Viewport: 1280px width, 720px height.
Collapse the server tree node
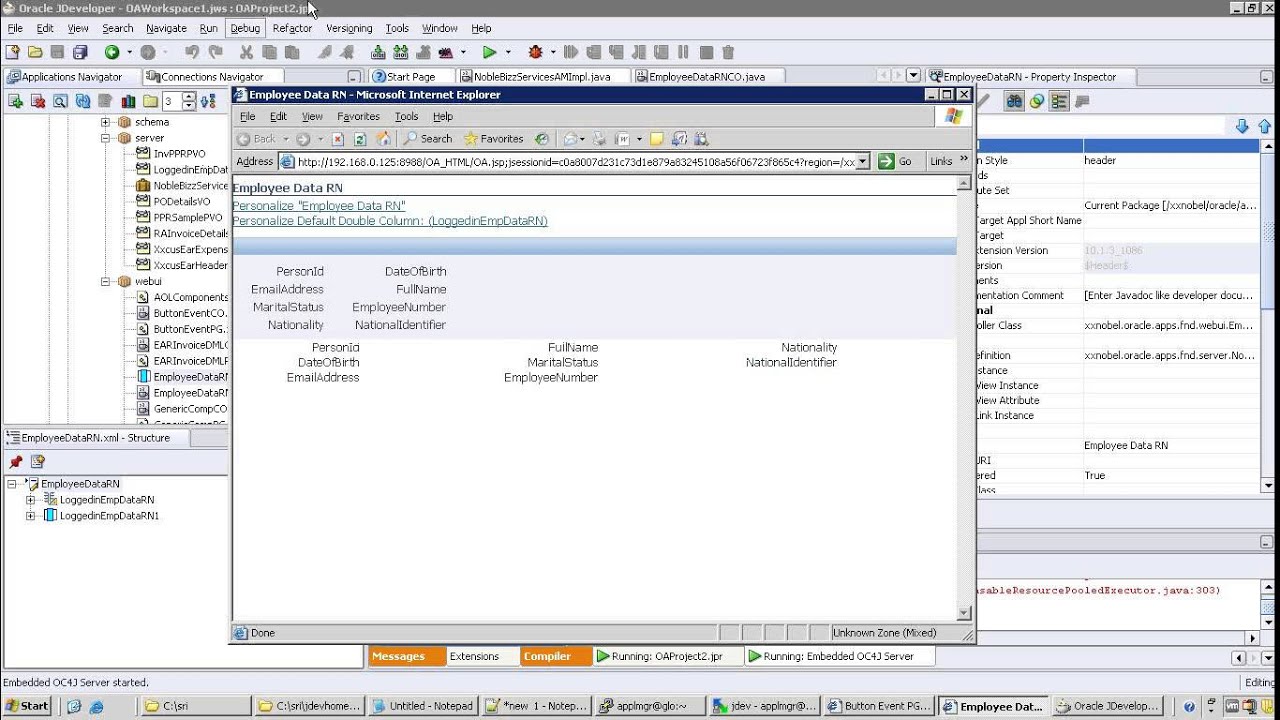(x=105, y=138)
